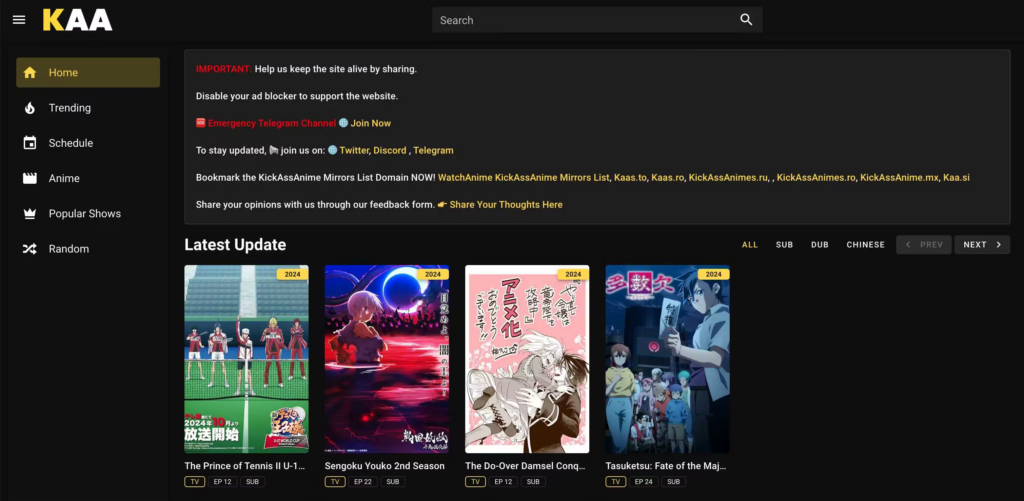Open the Discord link
The height and width of the screenshot is (501, 1024).
click(390, 150)
